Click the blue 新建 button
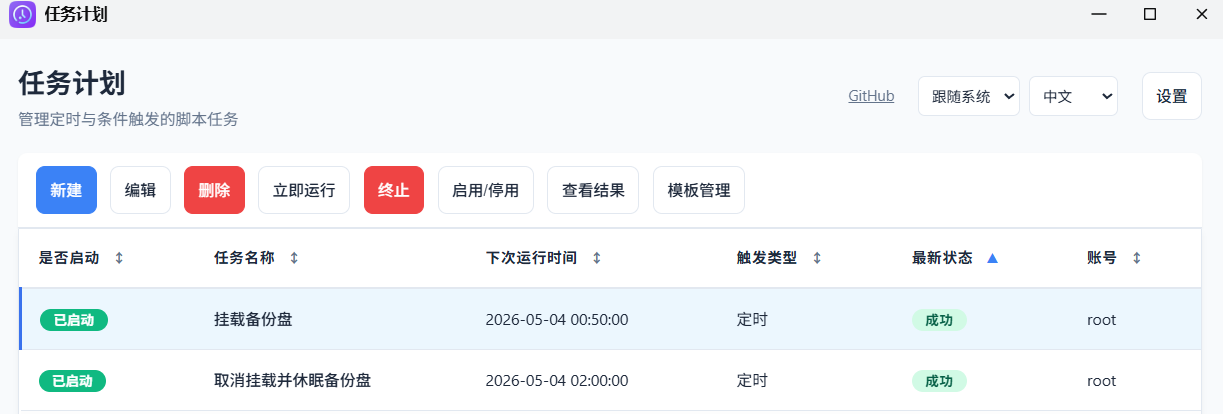 coord(66,190)
